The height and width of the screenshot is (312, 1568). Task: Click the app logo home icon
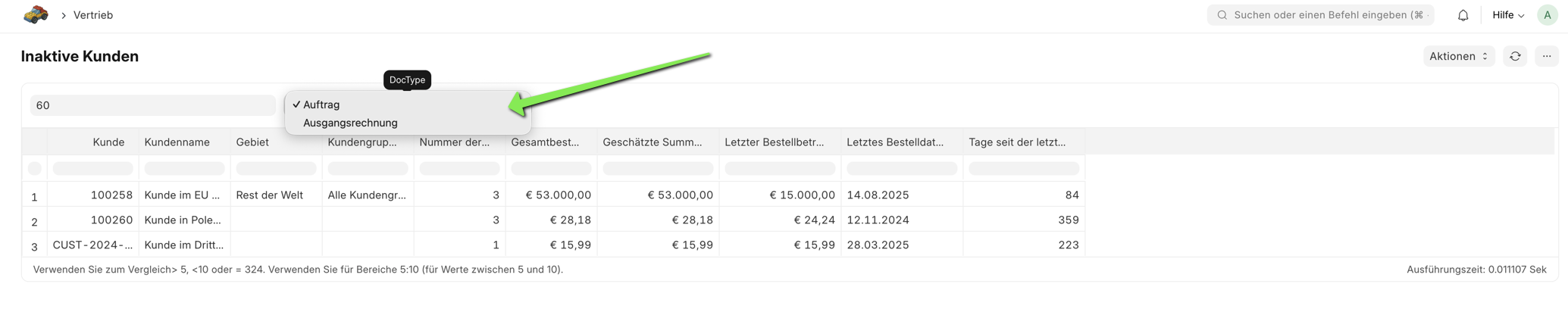point(36,15)
